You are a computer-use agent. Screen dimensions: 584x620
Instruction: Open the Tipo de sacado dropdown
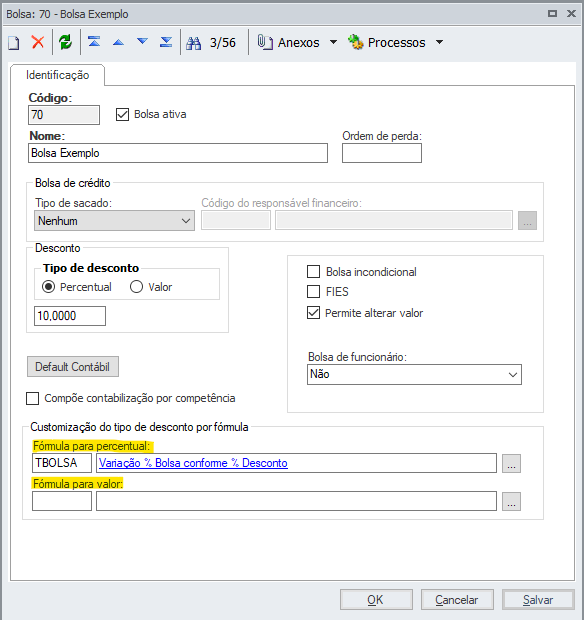pos(114,221)
